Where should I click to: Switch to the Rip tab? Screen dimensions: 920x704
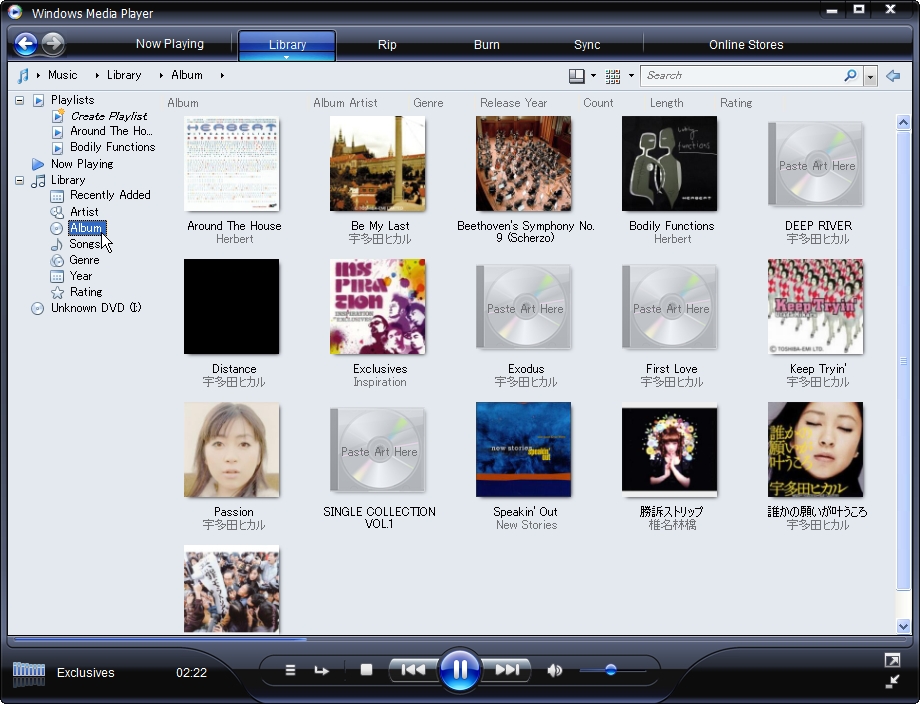(x=387, y=45)
